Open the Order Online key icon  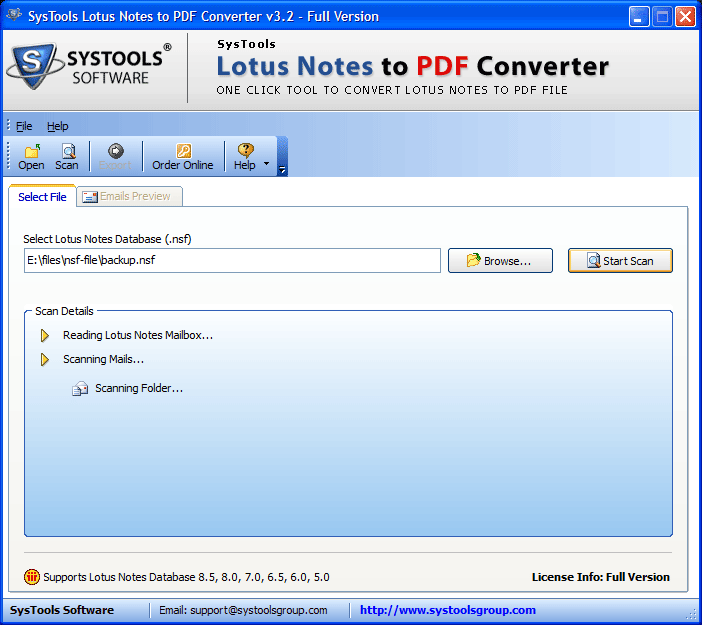[183, 151]
